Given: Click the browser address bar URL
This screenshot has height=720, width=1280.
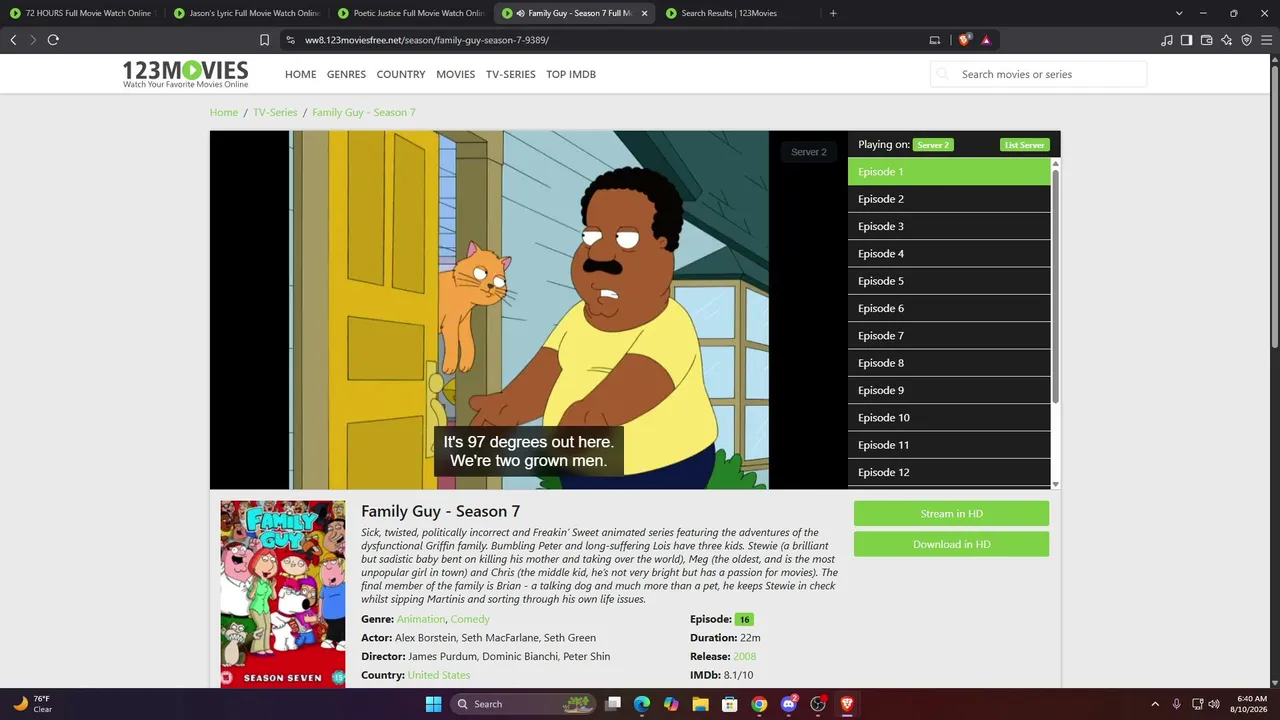Looking at the screenshot, I should pyautogui.click(x=427, y=40).
